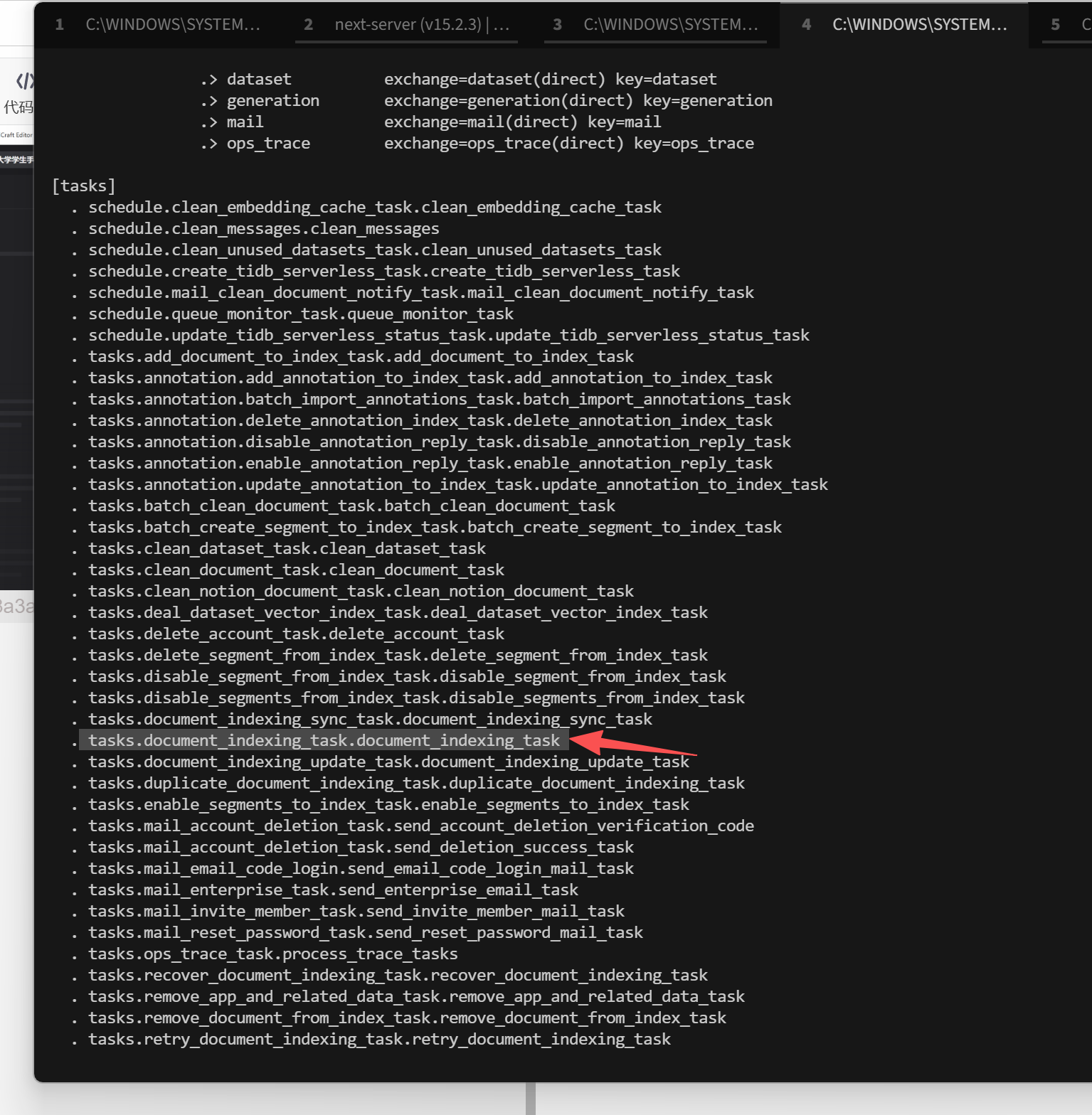1092x1115 pixels.
Task: Select schedule.clean_messages.clean_messages line
Action: (264, 228)
